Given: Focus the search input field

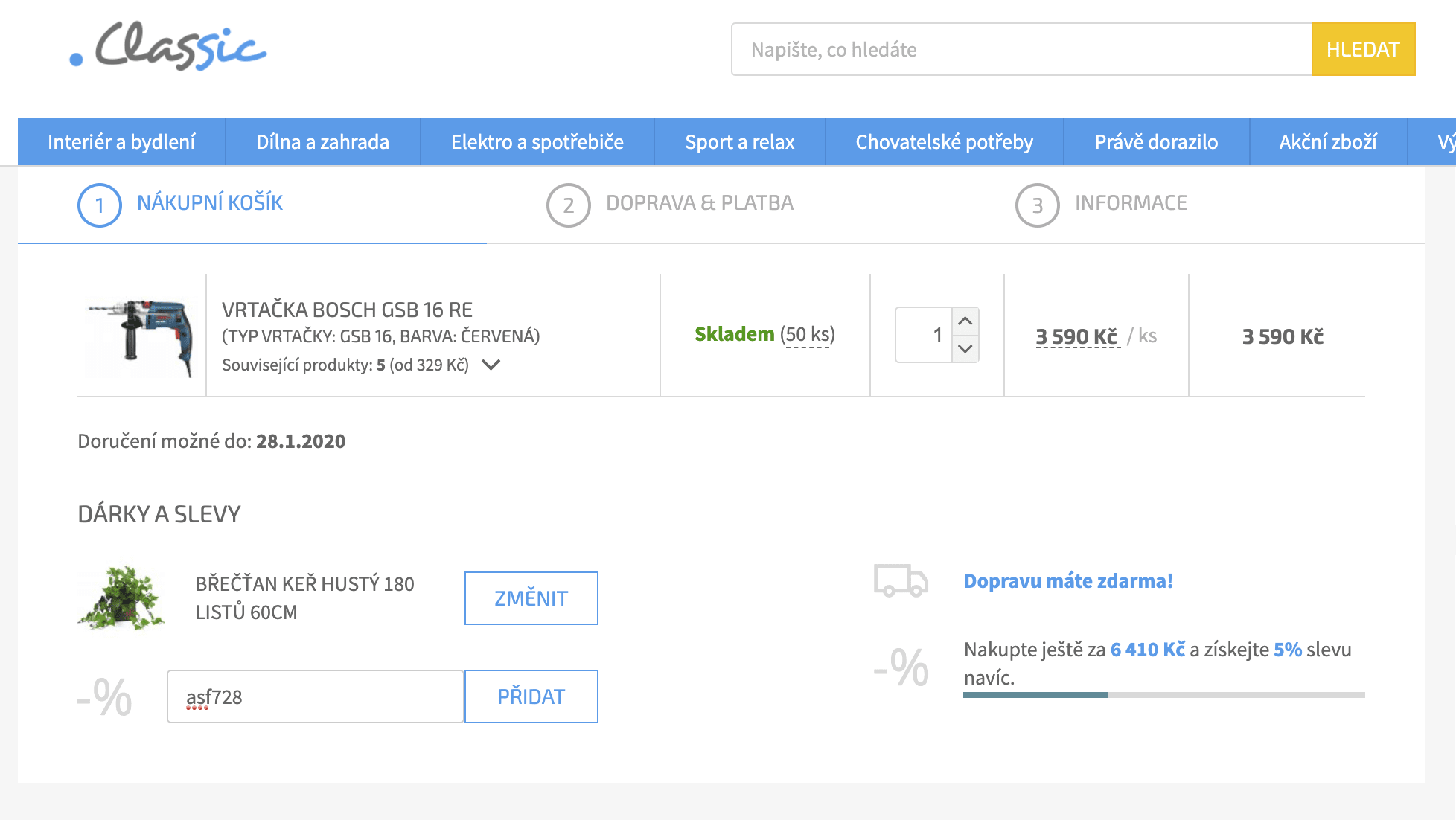Looking at the screenshot, I should [1021, 49].
